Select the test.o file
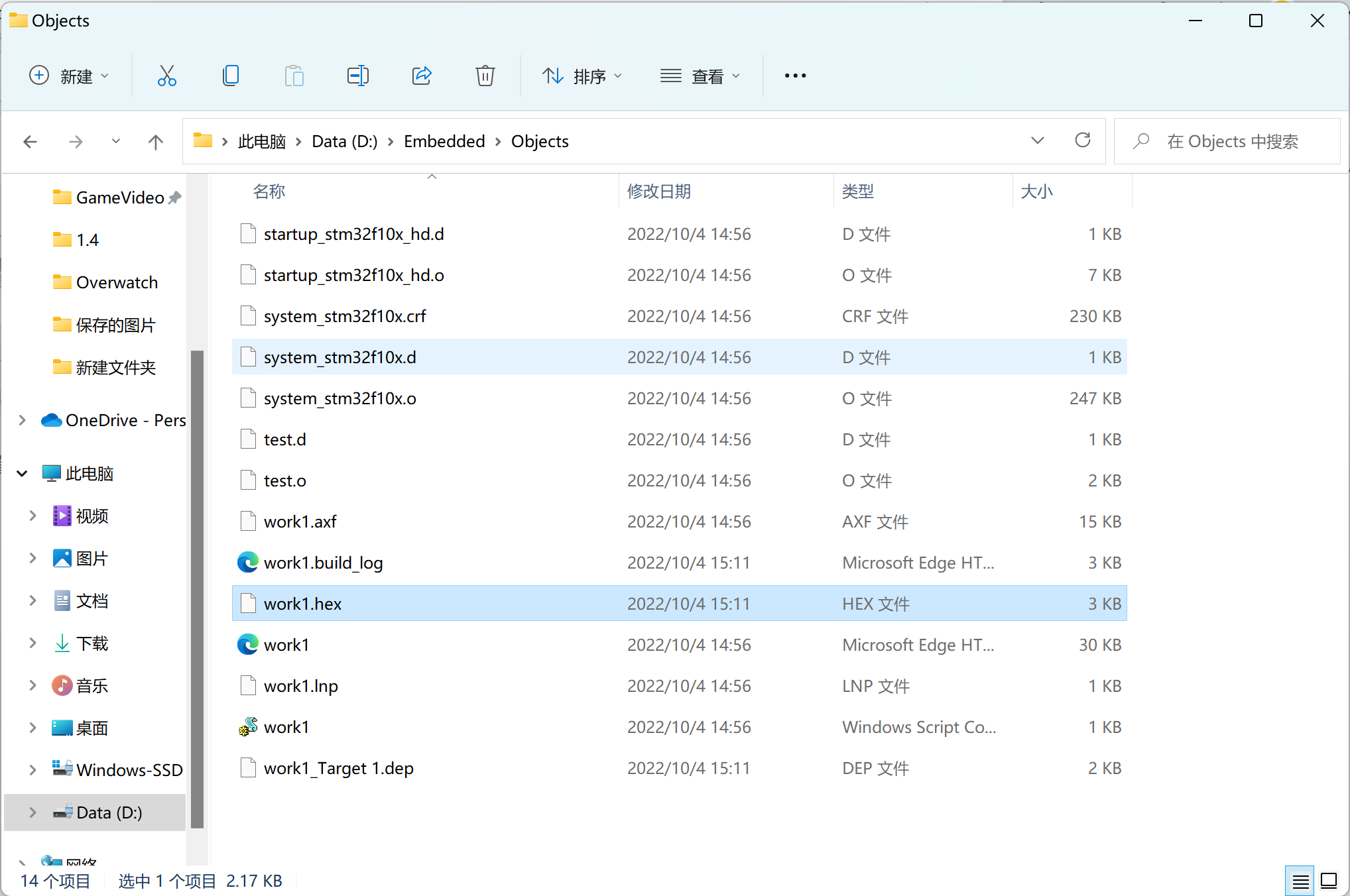Image resolution: width=1350 pixels, height=896 pixels. point(680,480)
